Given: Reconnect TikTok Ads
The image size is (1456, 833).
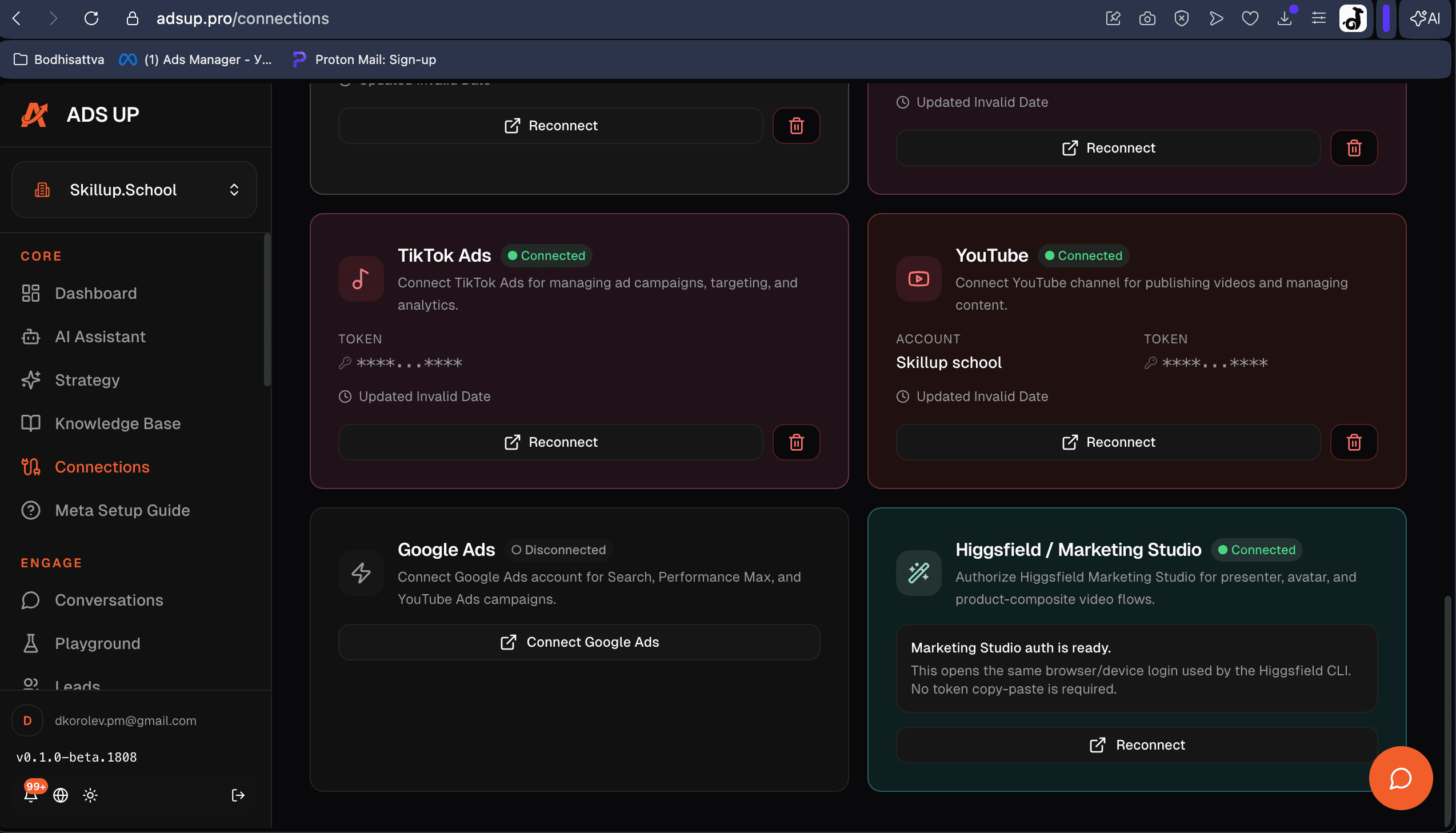Looking at the screenshot, I should click(550, 442).
